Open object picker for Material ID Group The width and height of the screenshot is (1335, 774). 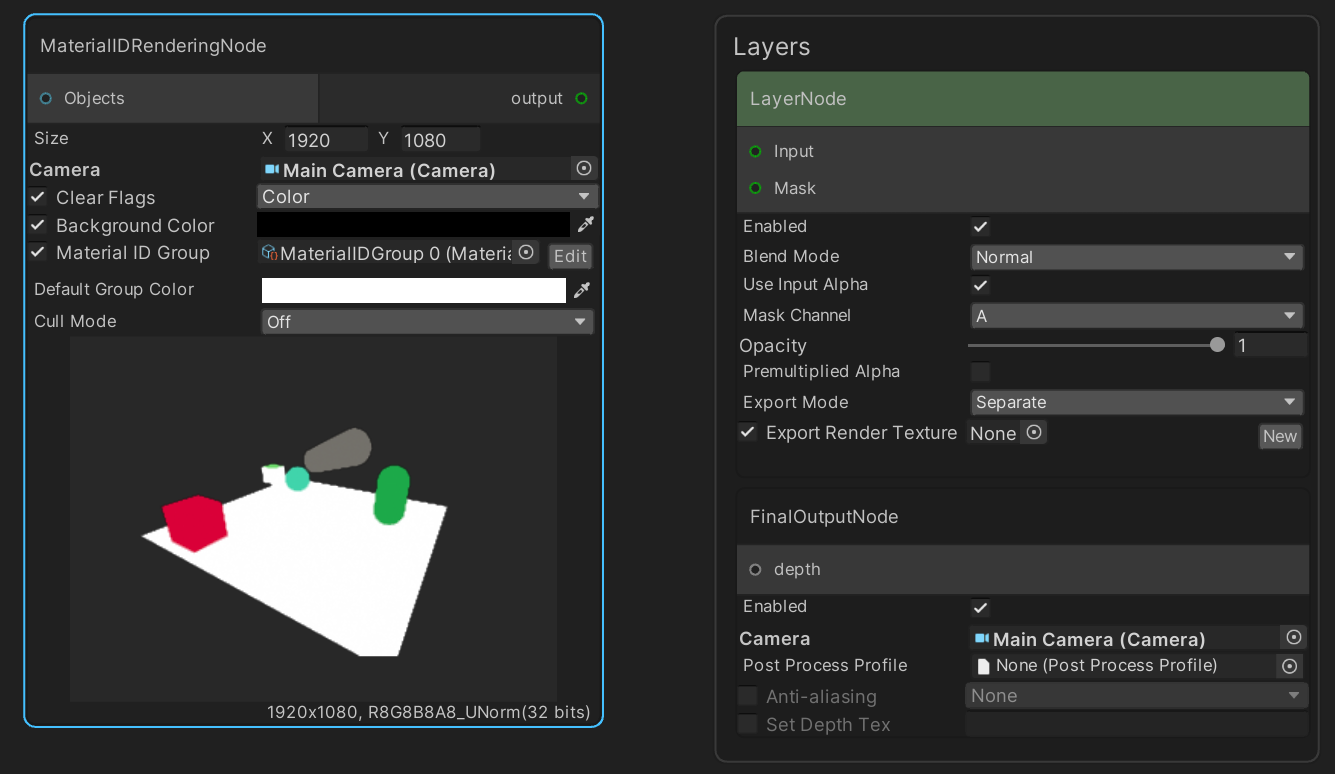click(x=526, y=253)
